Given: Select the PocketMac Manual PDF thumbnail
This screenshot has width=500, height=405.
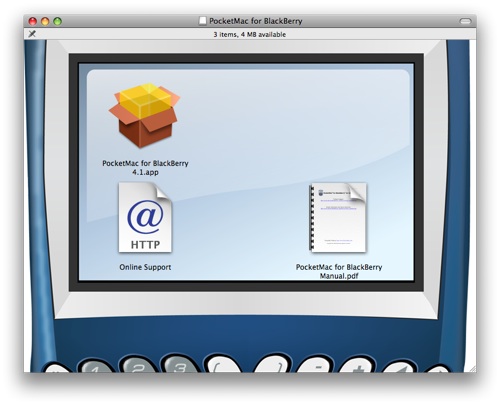Looking at the screenshot, I should pyautogui.click(x=338, y=217).
